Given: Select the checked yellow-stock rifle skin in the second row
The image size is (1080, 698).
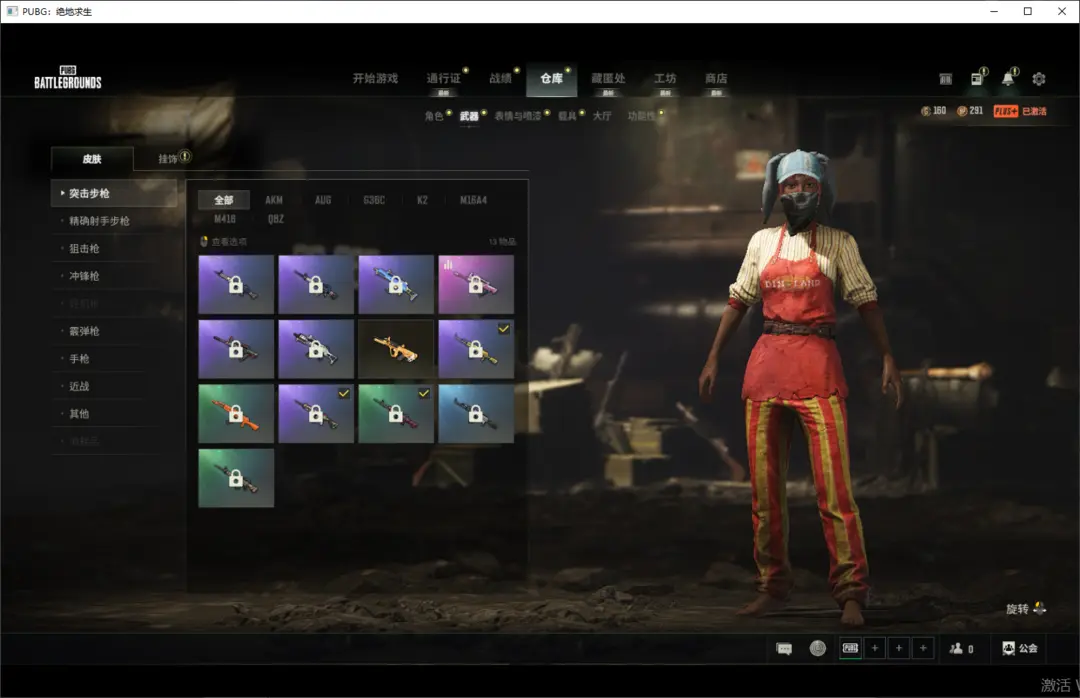Looking at the screenshot, I should pos(476,349).
